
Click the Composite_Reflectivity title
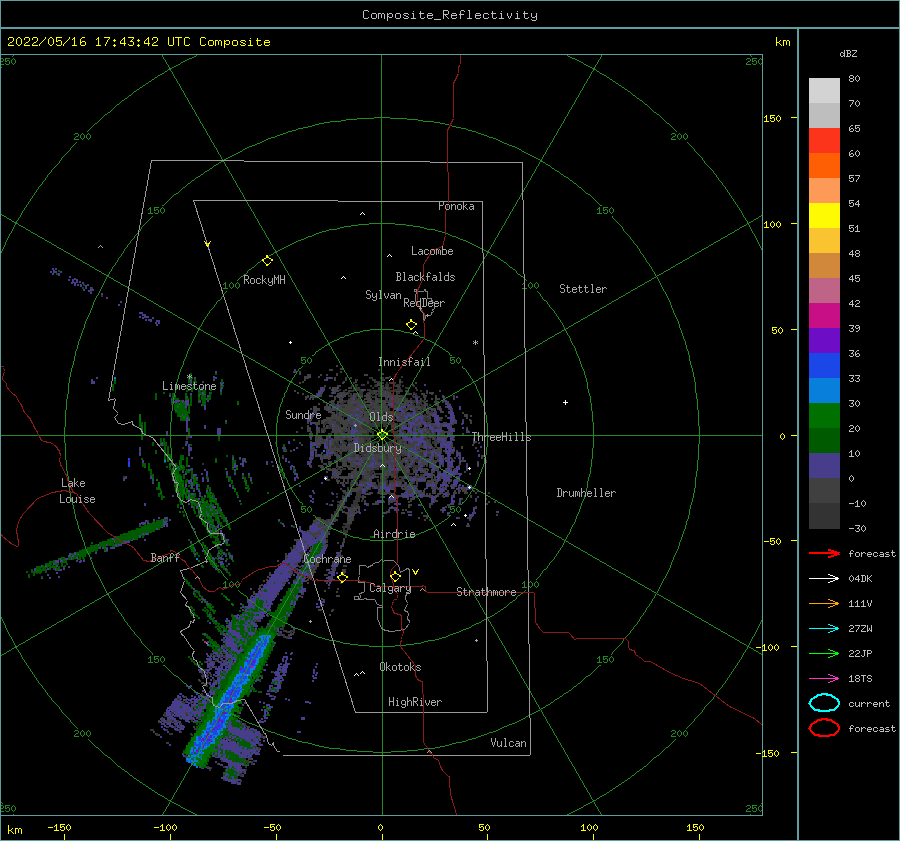(450, 15)
